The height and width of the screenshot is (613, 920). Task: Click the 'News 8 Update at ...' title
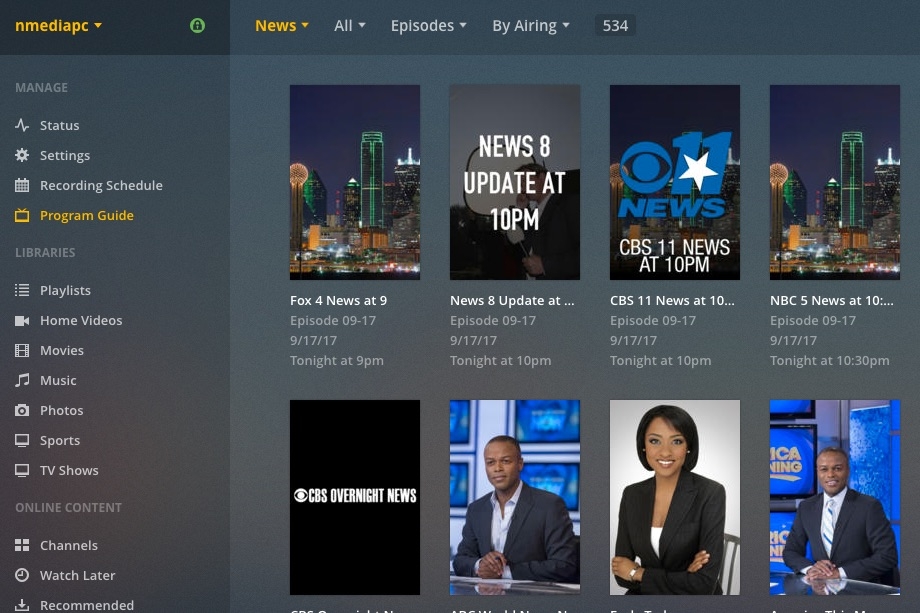click(512, 300)
